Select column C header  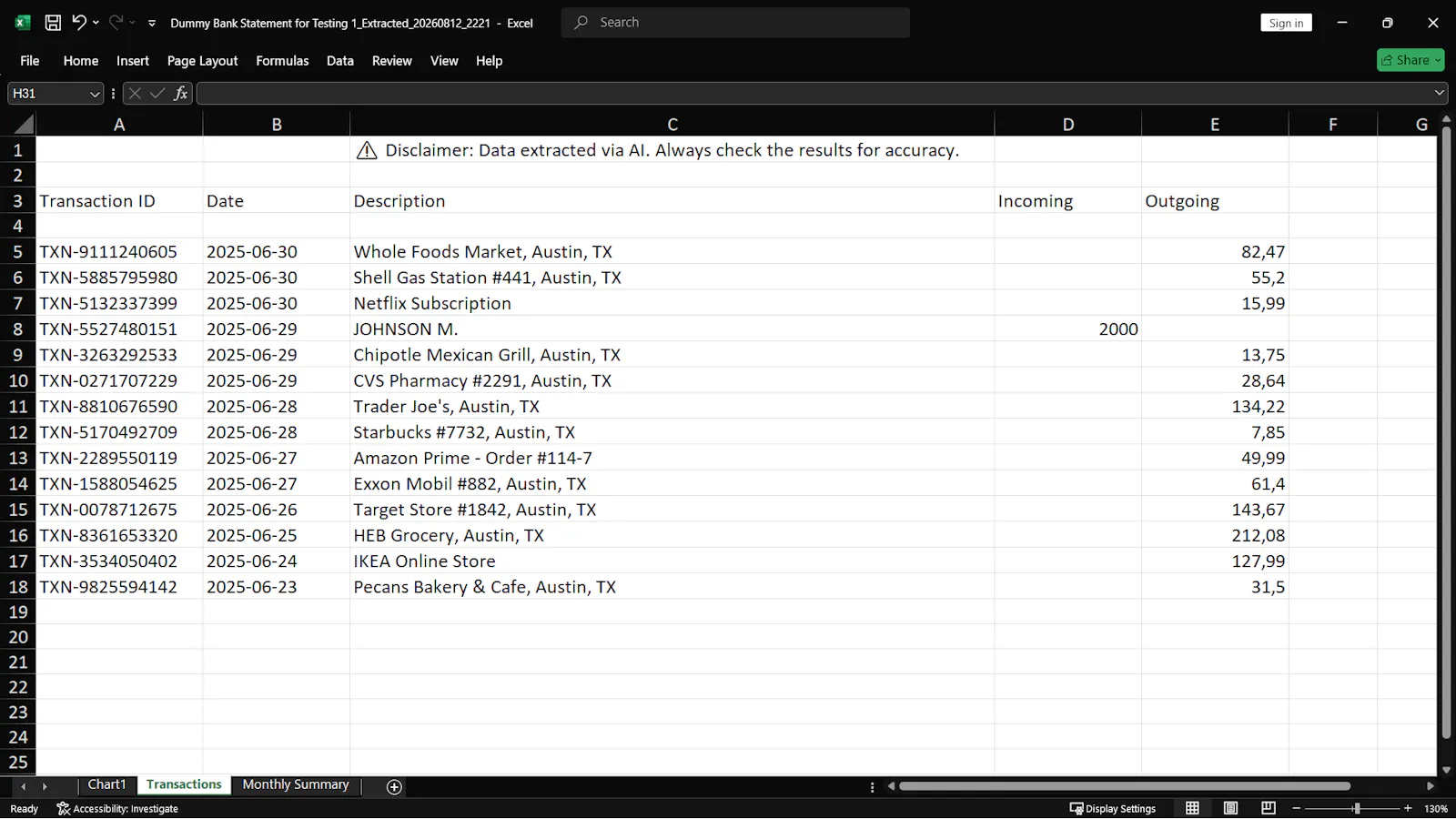coord(672,125)
